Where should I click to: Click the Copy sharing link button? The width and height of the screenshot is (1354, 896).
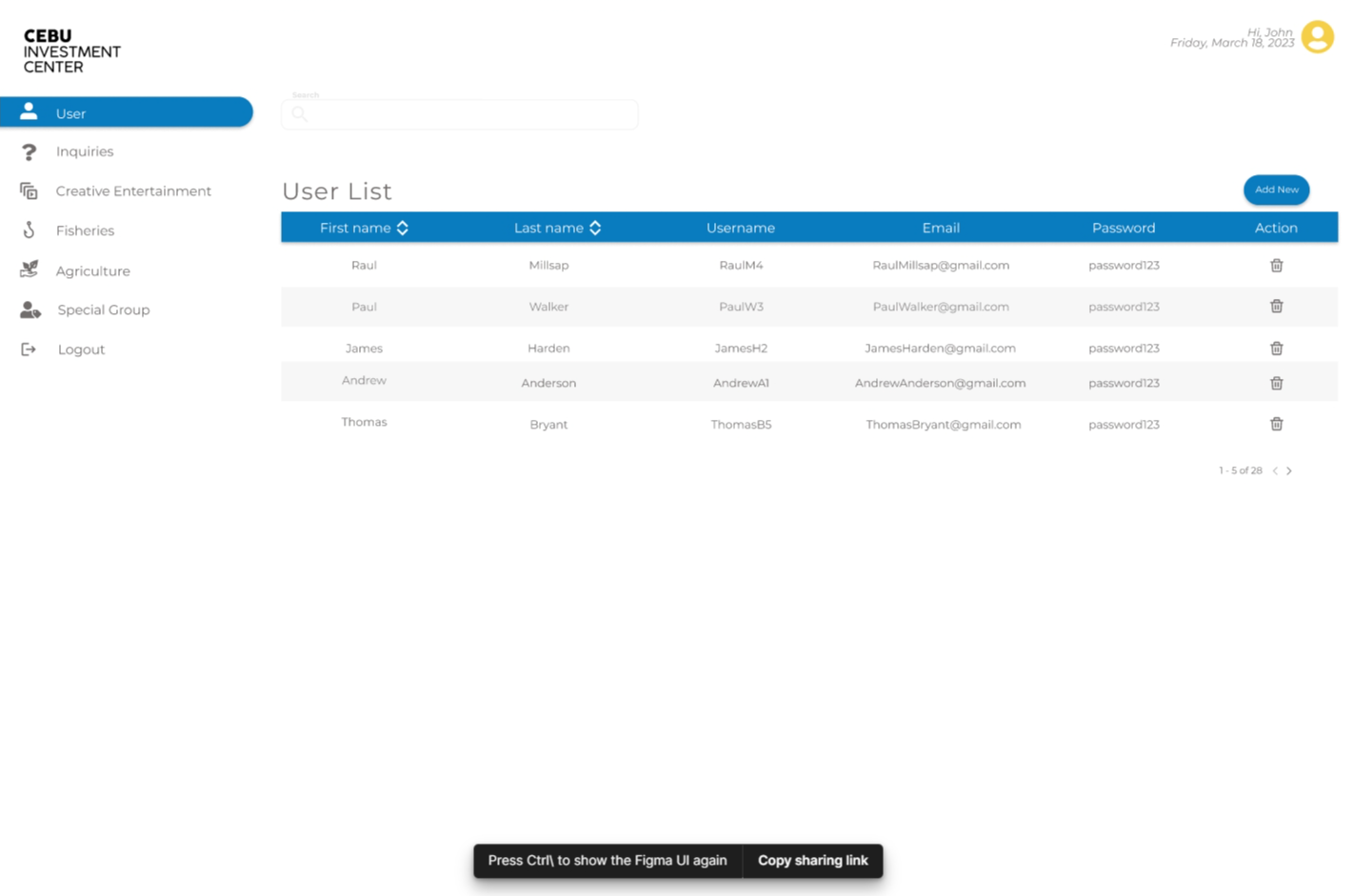click(x=813, y=861)
